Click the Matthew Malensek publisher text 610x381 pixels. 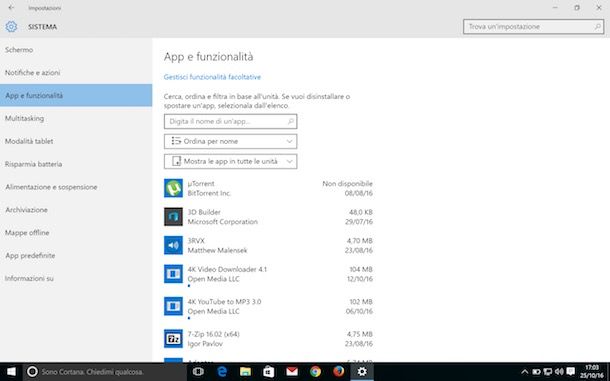tap(217, 250)
